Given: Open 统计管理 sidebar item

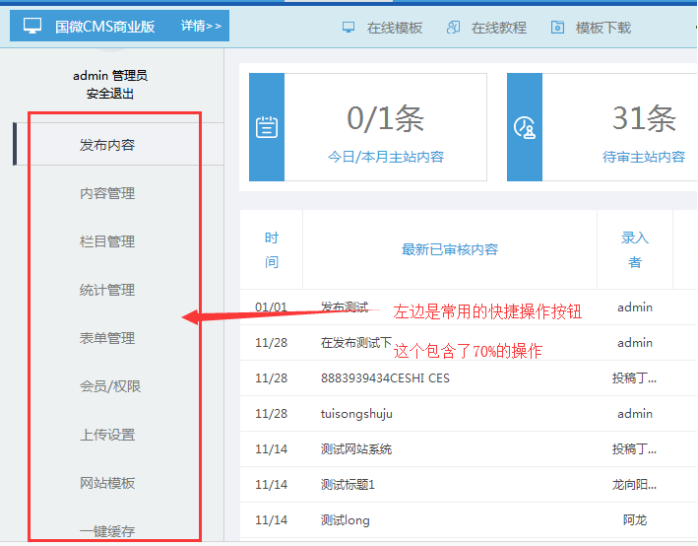Looking at the screenshot, I should point(107,290).
